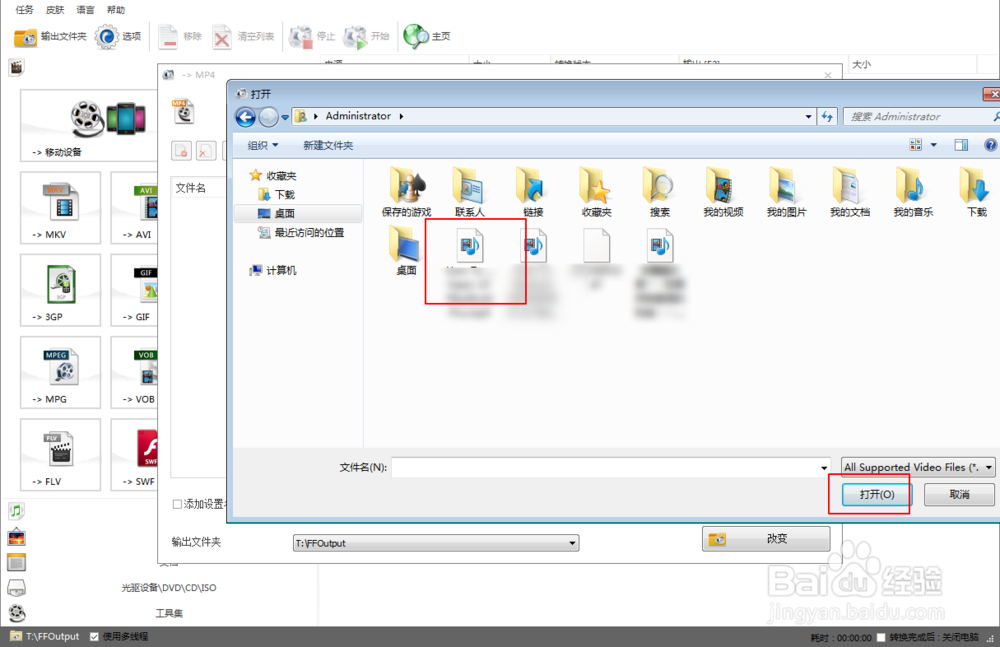This screenshot has height=647, width=1000.
Task: Open the disc drive category icon
Action: 17,588
